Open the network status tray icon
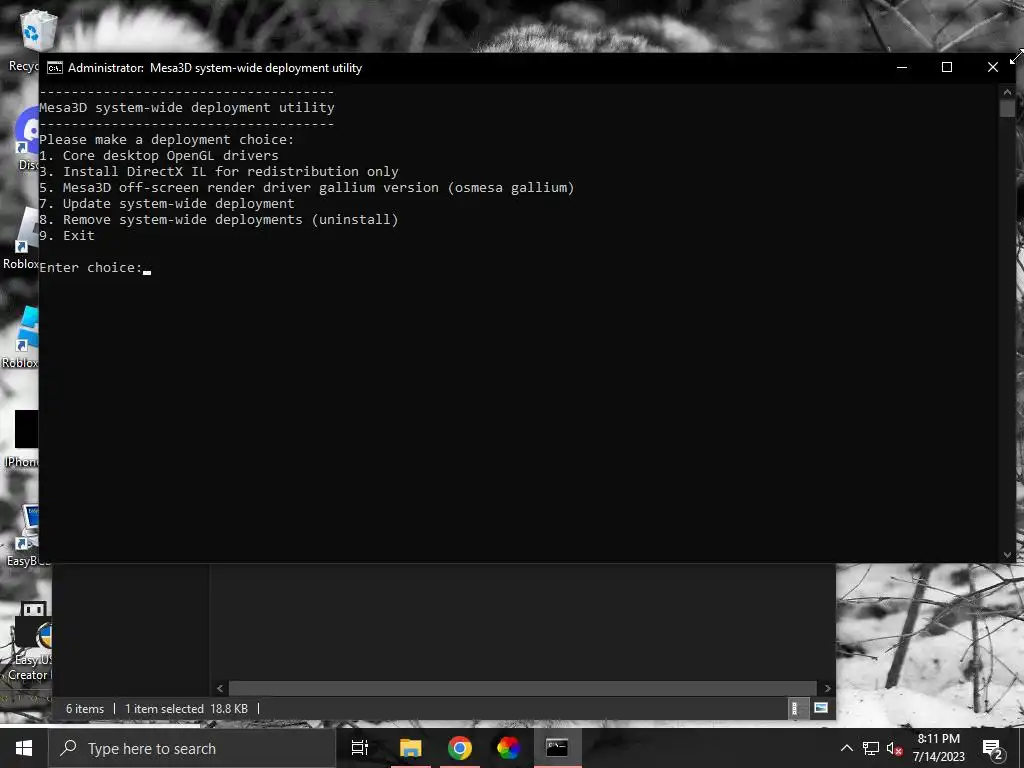Viewport: 1024px width, 768px height. [x=871, y=748]
